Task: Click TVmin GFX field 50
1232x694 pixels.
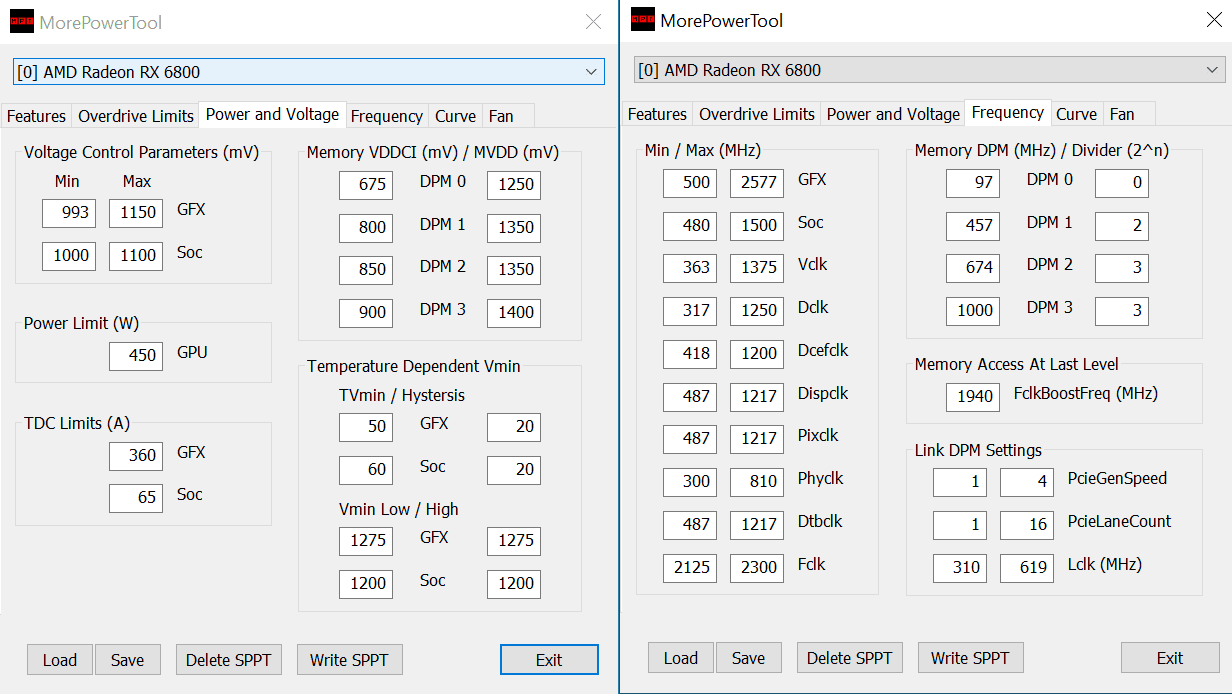Action: [366, 427]
